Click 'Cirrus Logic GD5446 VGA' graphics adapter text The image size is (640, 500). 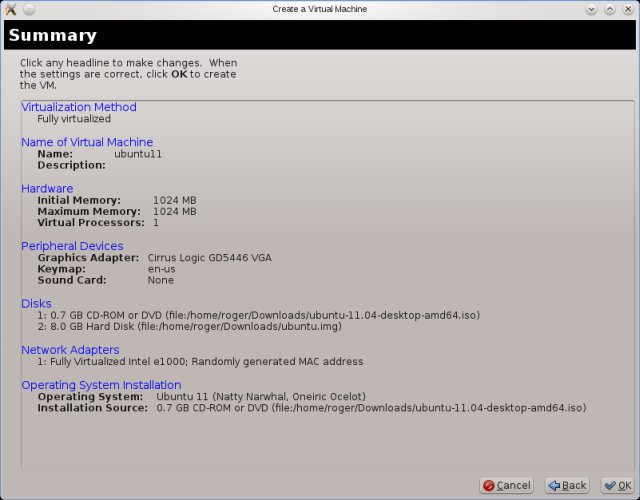[x=210, y=258]
